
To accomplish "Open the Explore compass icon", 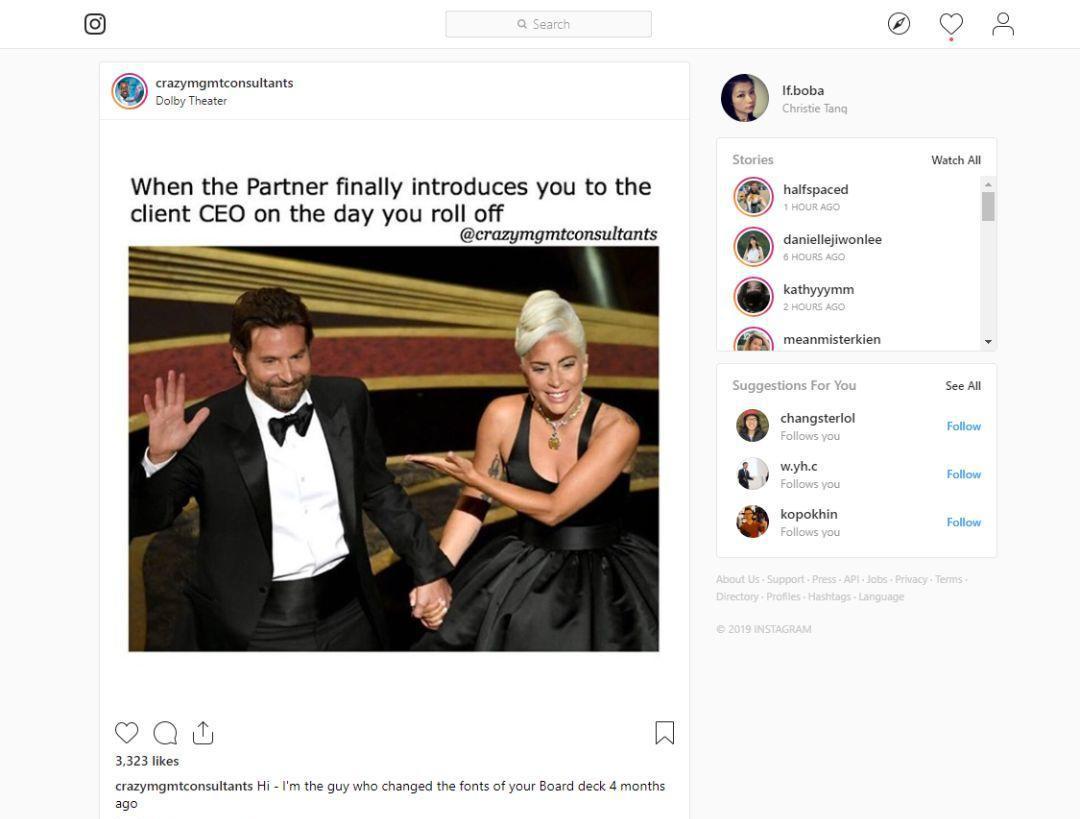I will click(899, 24).
